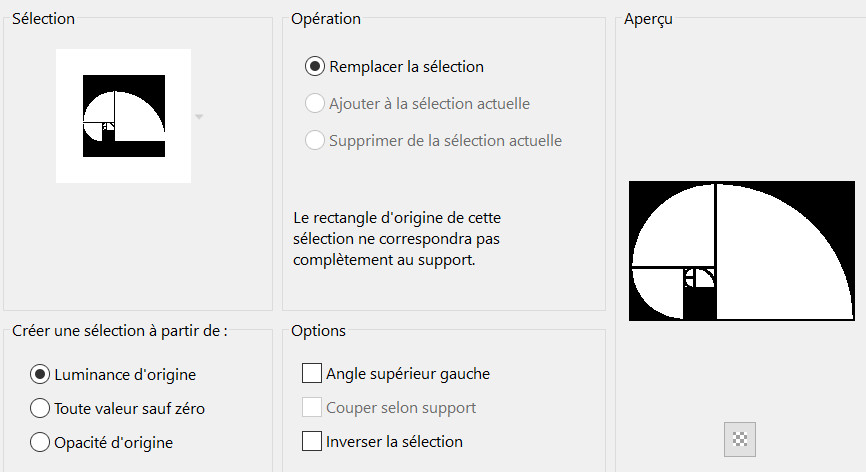Image resolution: width=866 pixels, height=472 pixels.
Task: Enable Angle supérieur gauche checkbox
Action: (312, 374)
